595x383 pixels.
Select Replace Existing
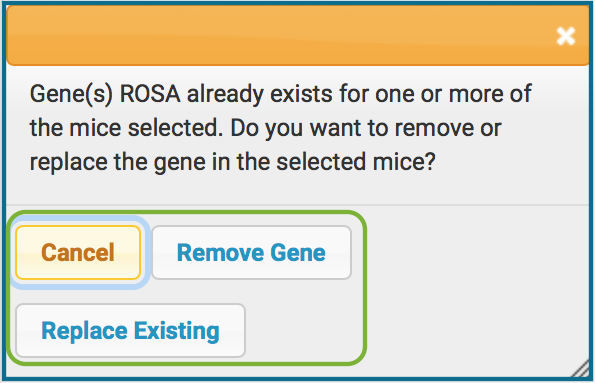131,330
